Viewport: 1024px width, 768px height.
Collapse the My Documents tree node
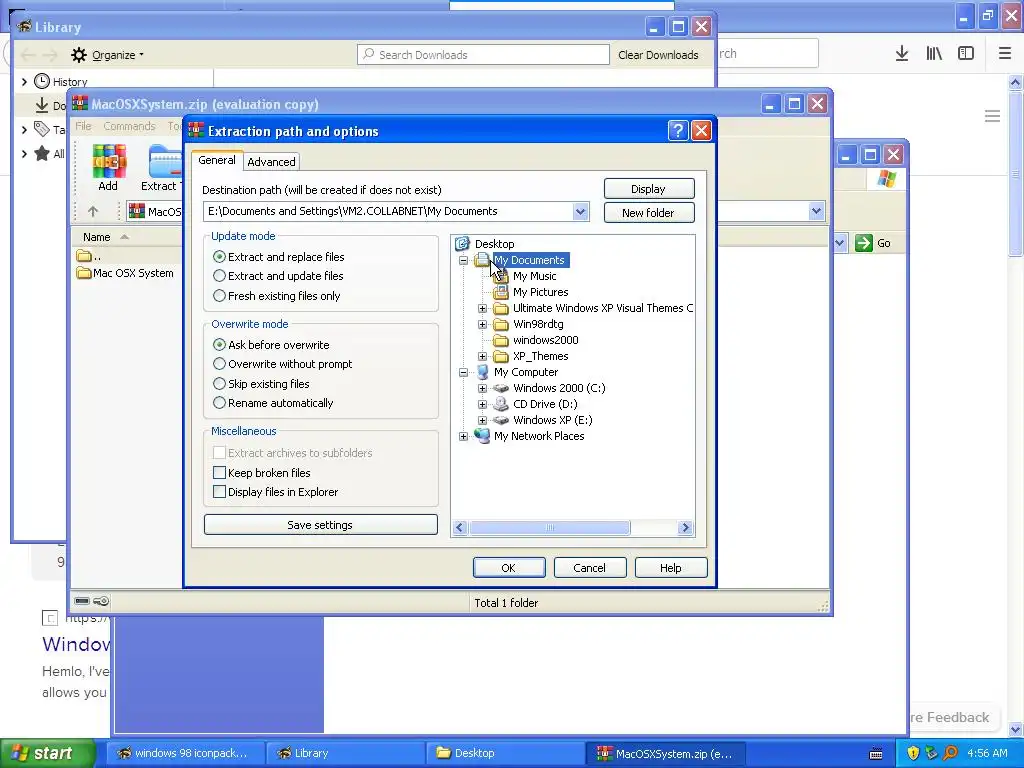click(x=464, y=260)
